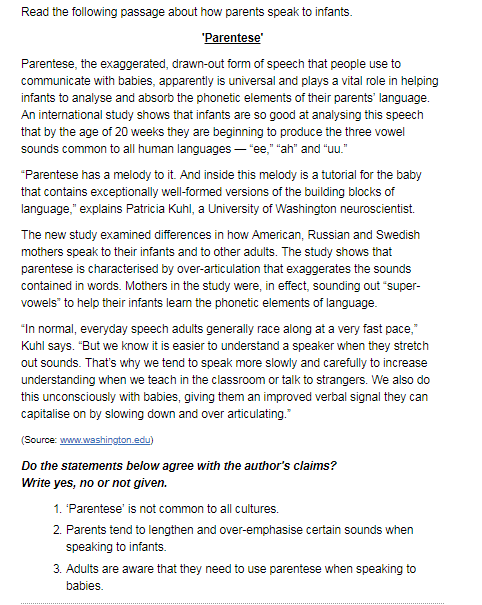Click statement 3 'Adults are aware'
482x605 pixels.
[234, 577]
